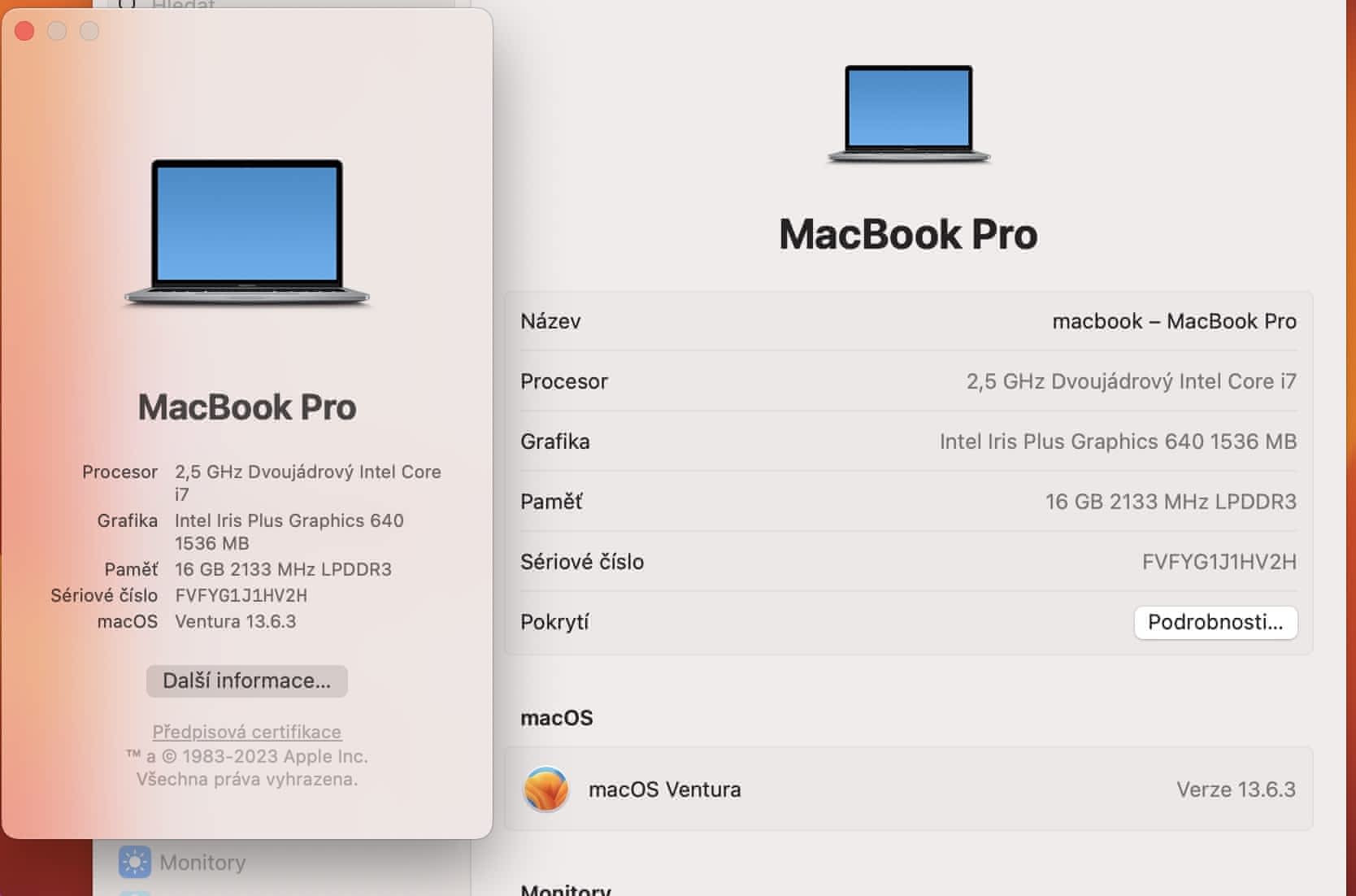Click 16 GB 2133 MHz LPDDR3 in System Settings
Viewport: 1356px width, 896px height.
tap(1171, 502)
